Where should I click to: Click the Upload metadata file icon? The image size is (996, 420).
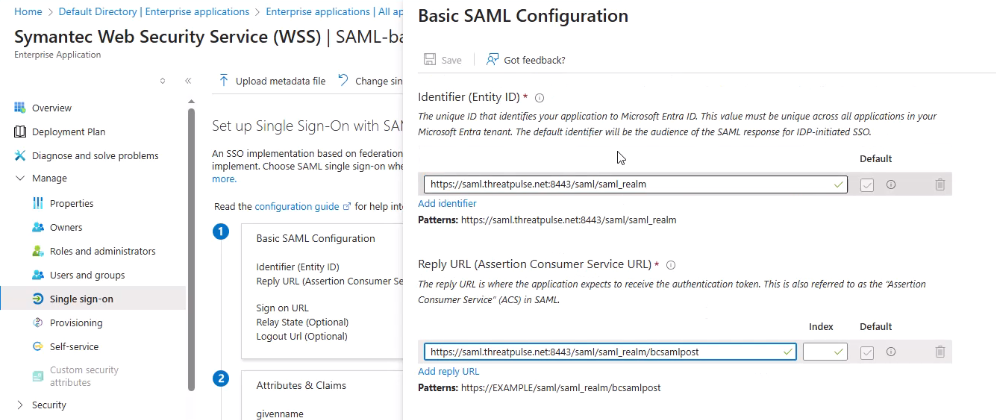223,81
